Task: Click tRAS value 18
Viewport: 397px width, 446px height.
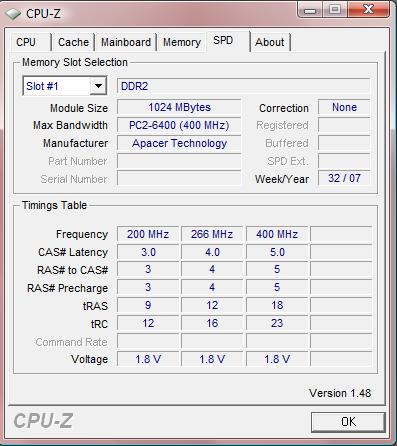Action: (x=277, y=305)
